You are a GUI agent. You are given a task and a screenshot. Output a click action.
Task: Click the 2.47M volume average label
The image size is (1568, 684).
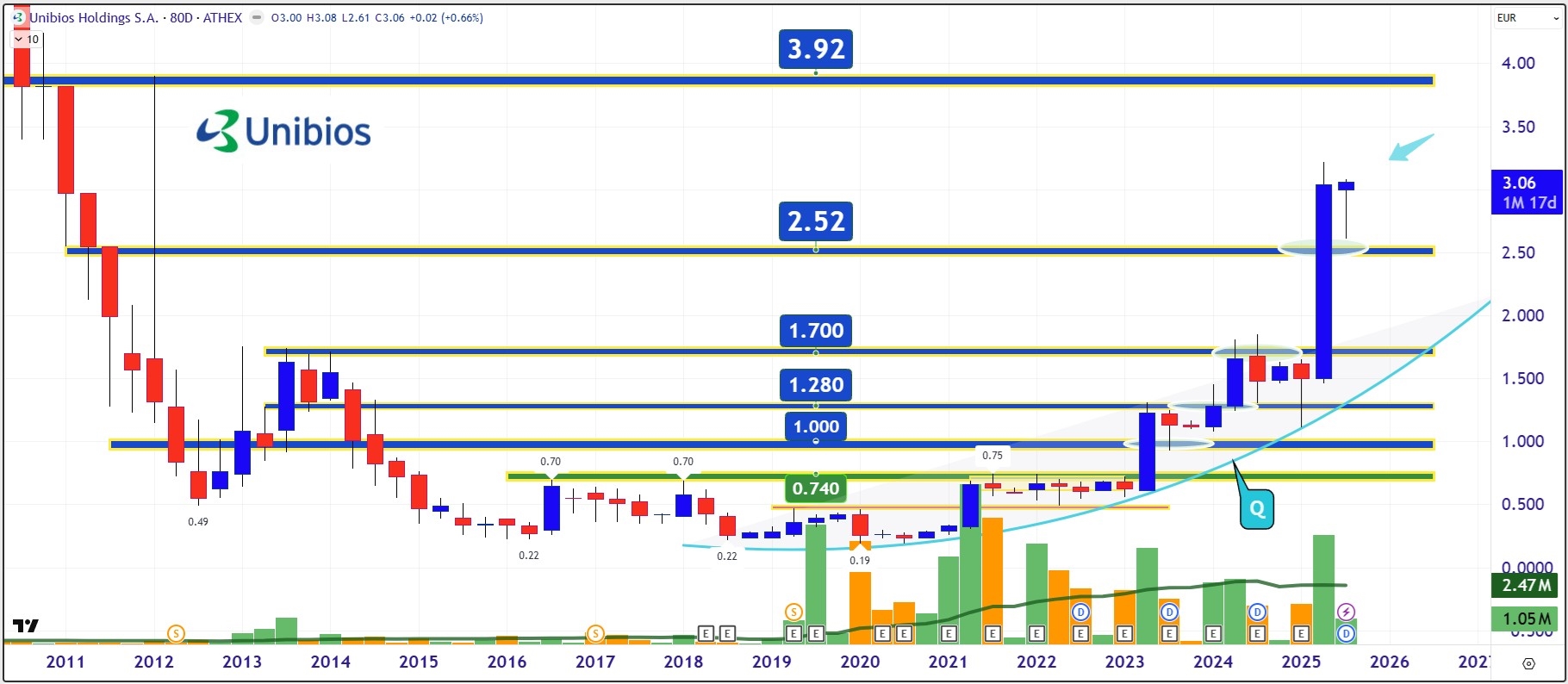1526,586
